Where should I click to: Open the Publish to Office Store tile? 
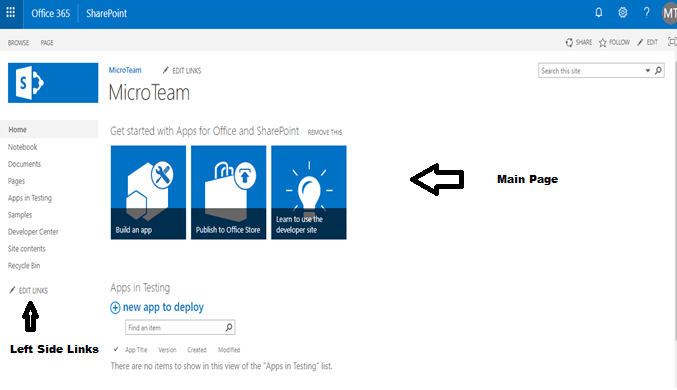pyautogui.click(x=228, y=192)
